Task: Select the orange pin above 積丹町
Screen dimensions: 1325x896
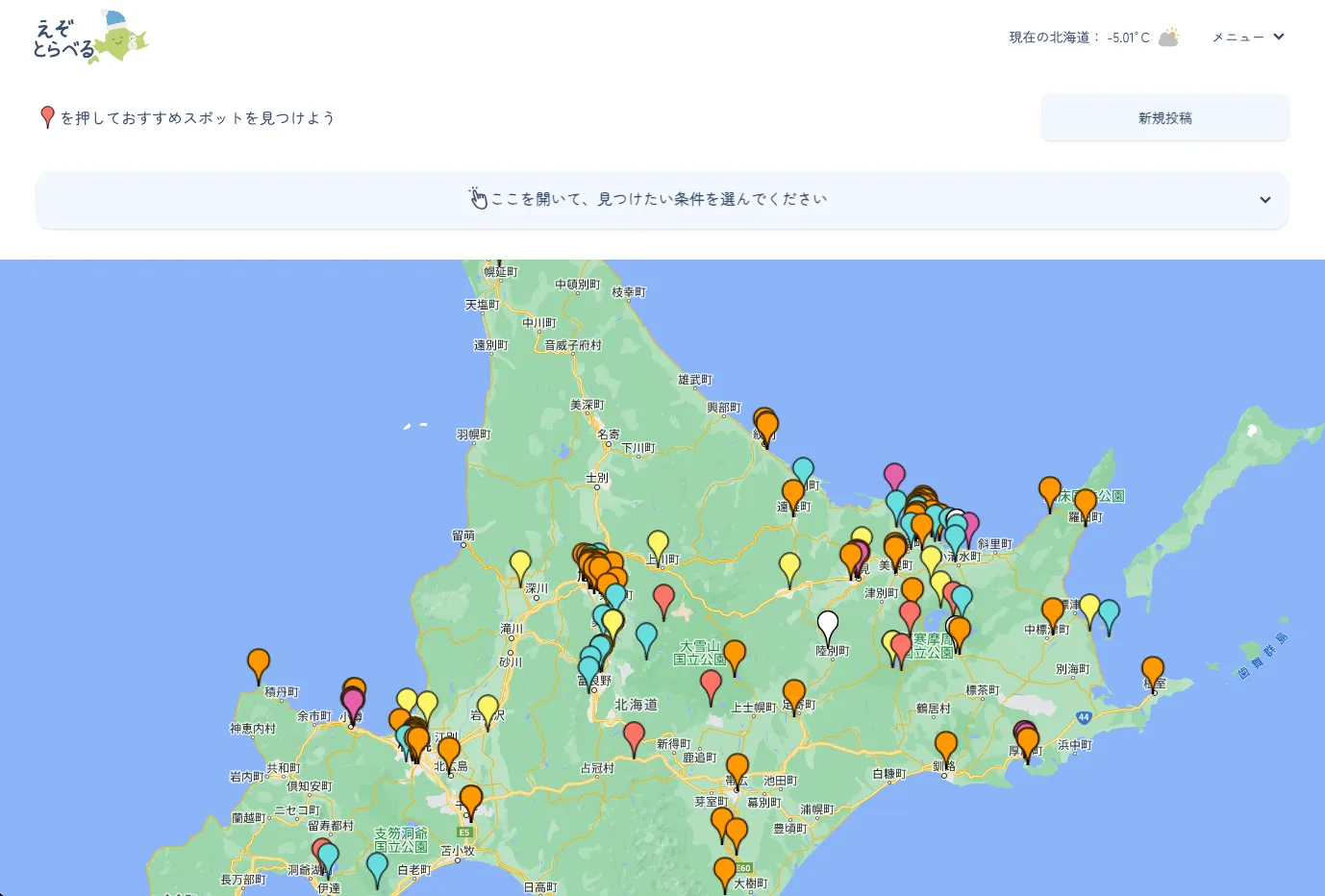Action: click(x=258, y=662)
